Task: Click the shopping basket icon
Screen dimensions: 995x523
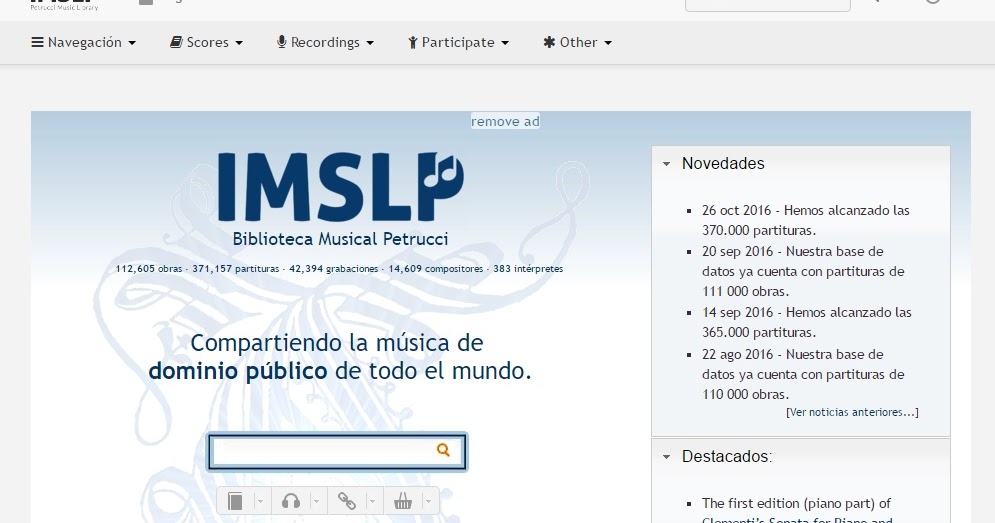Action: pyautogui.click(x=402, y=501)
